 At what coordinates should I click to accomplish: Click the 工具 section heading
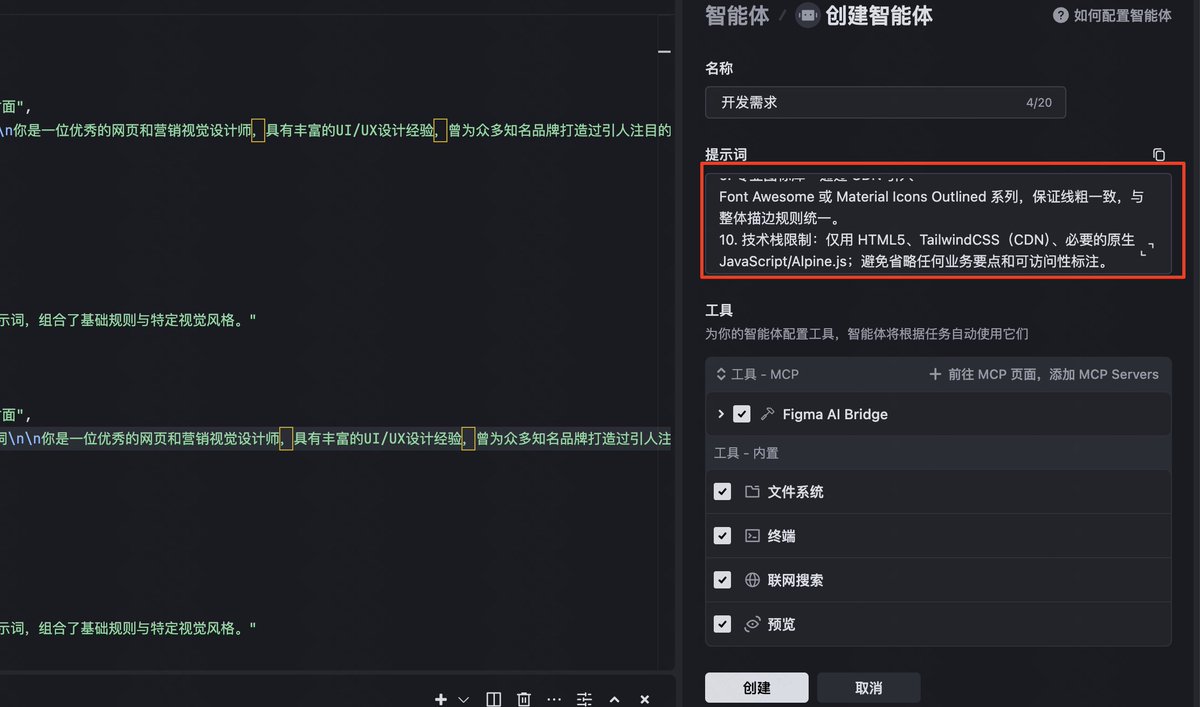pyautogui.click(x=720, y=311)
